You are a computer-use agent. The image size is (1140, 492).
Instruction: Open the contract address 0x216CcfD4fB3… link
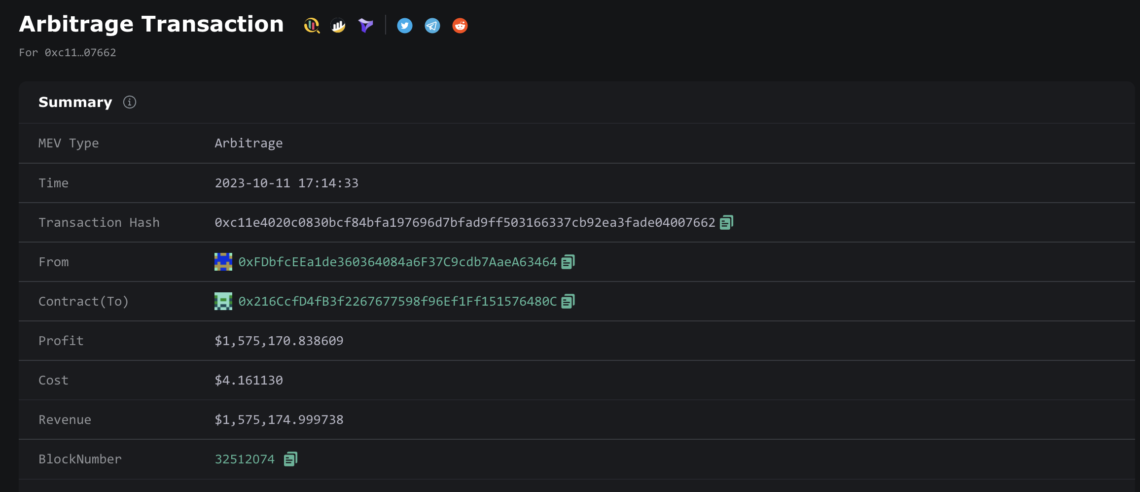click(398, 301)
